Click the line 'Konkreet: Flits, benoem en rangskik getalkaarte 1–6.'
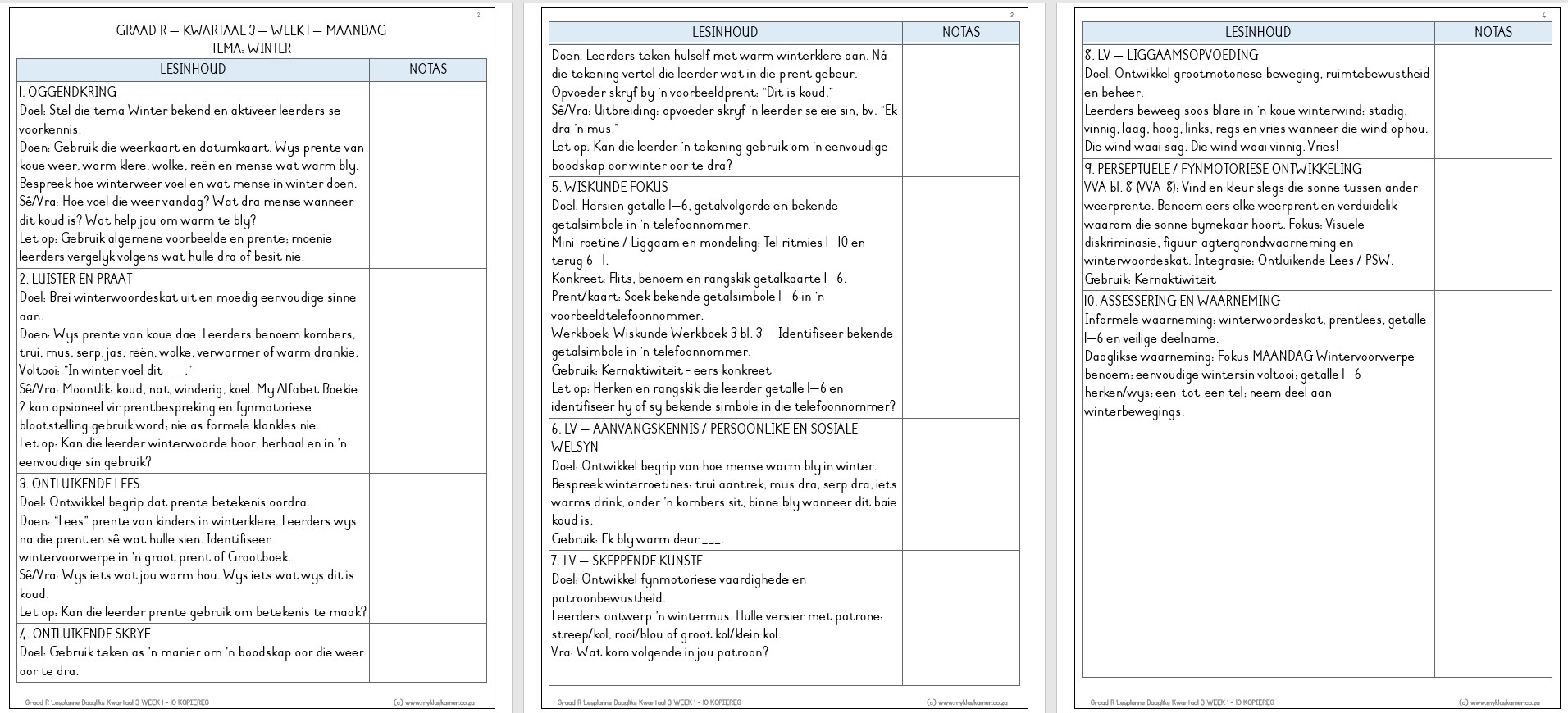Image resolution: width=1568 pixels, height=713 pixels. 699,279
